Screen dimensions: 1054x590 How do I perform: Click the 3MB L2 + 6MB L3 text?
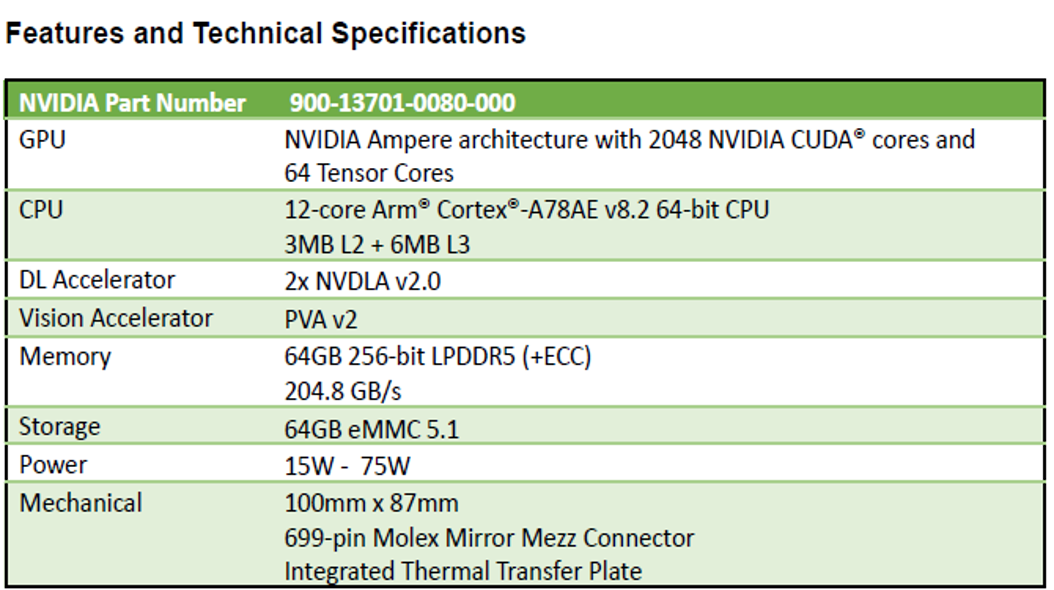coord(377,245)
